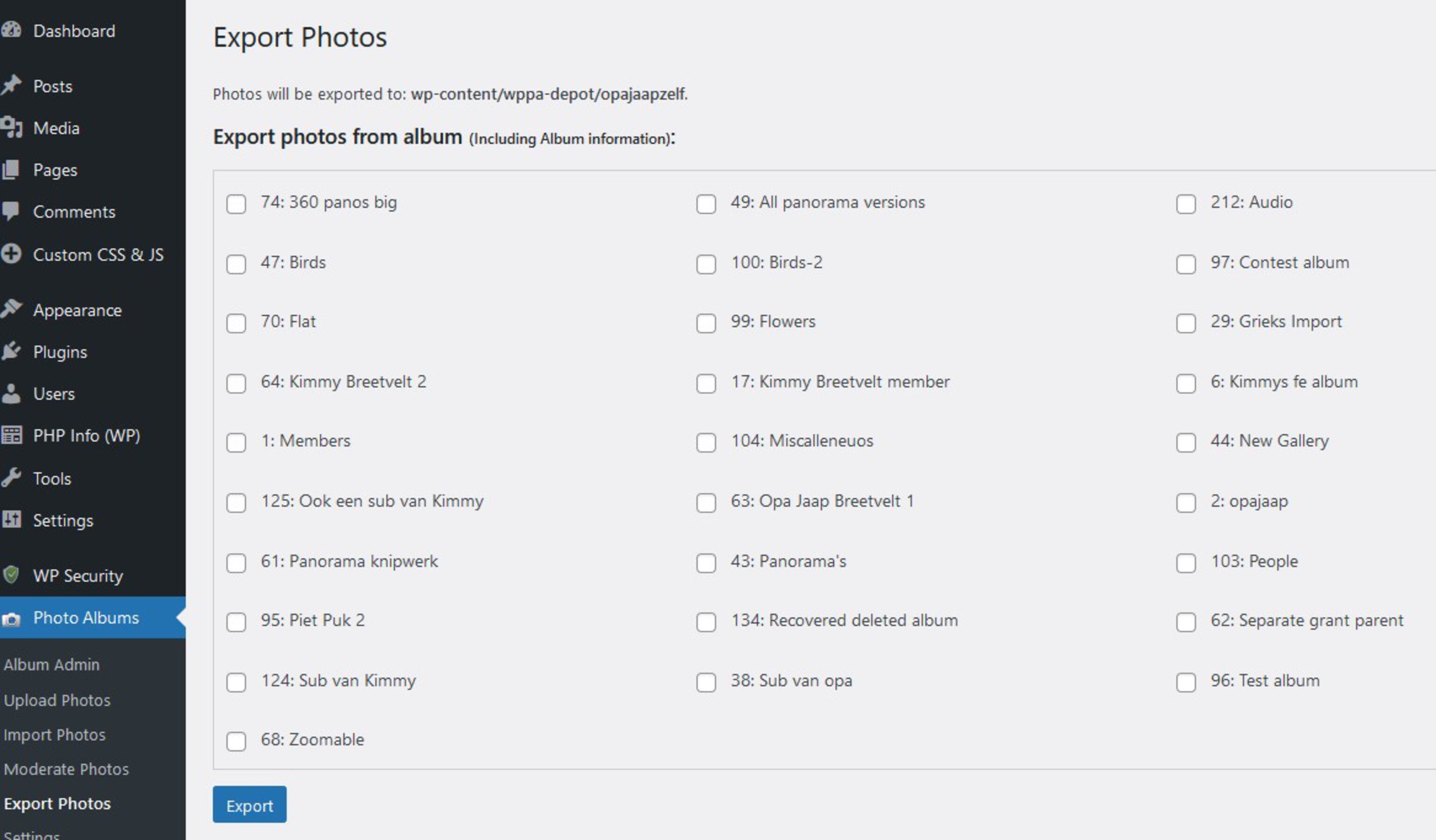Open the Settings menu item
The height and width of the screenshot is (840, 1436).
point(63,520)
